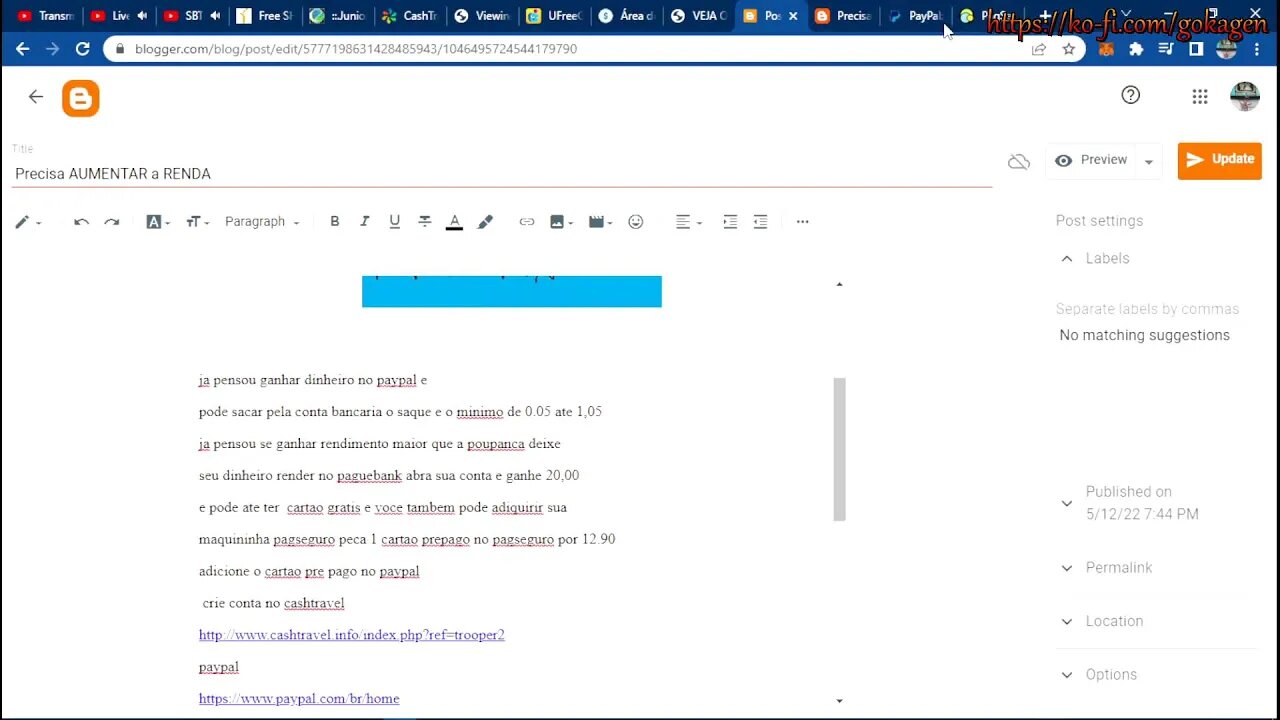Open the Paragraph style dropdown
Screen dimensions: 1280x720
[x=262, y=222]
